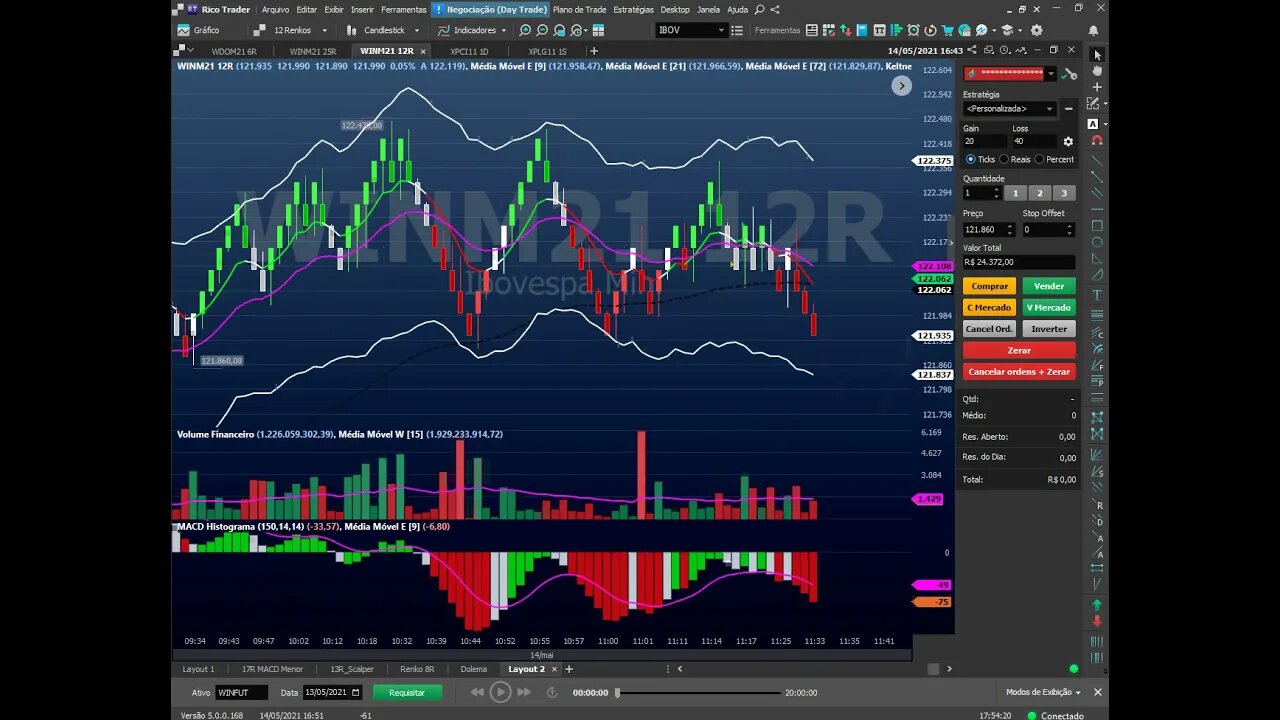Adjust Quantidade with its stepper arrows

tap(996, 193)
